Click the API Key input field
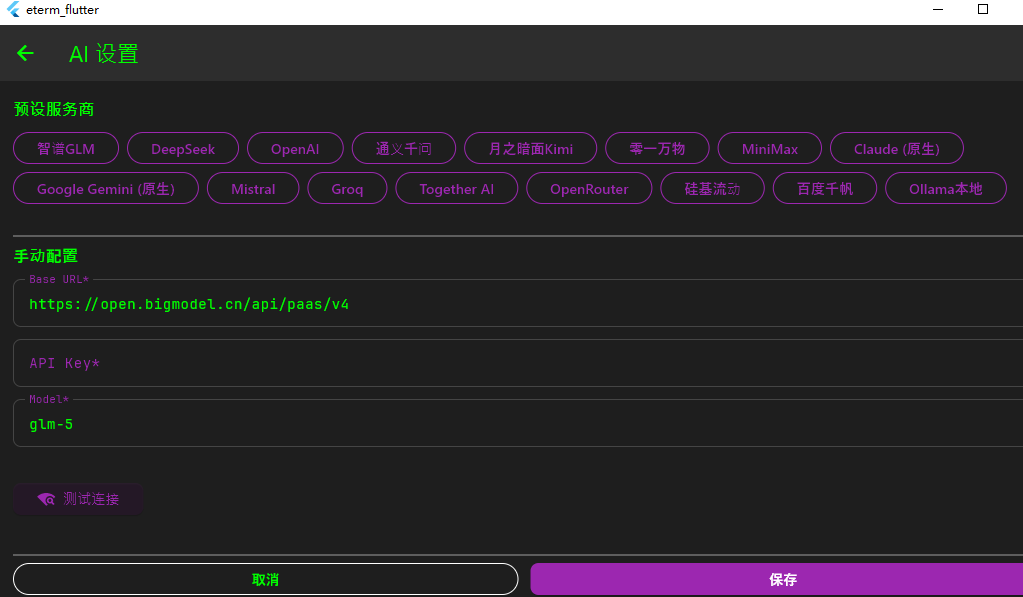The height and width of the screenshot is (597, 1023). tap(500, 363)
